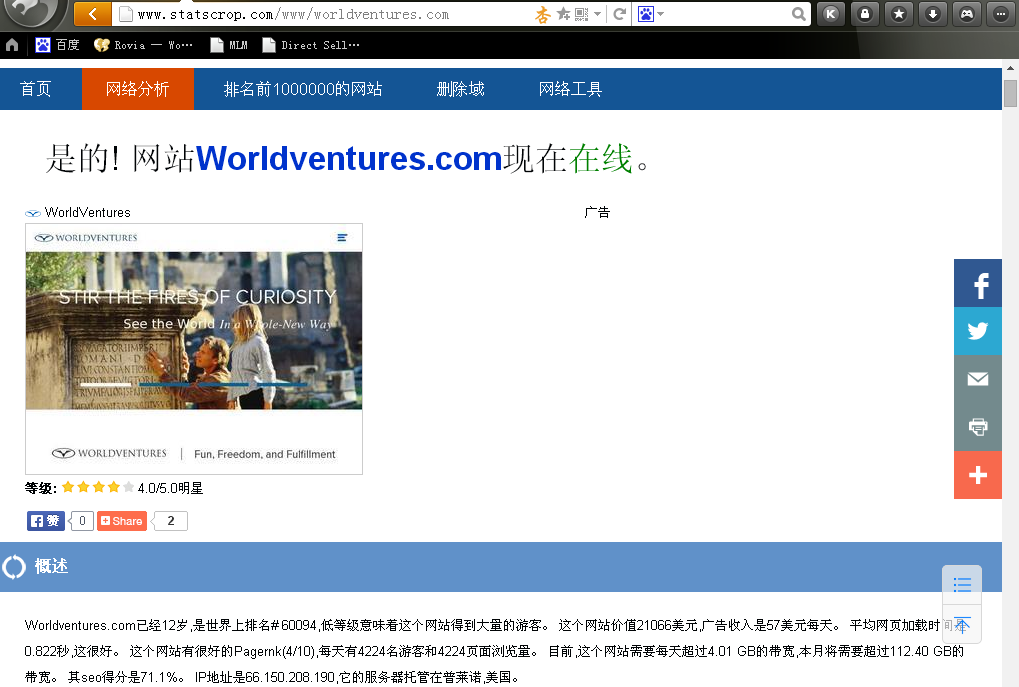The width and height of the screenshot is (1019, 687).
Task: Open Baidu search engine selector dropdown
Action: click(651, 14)
